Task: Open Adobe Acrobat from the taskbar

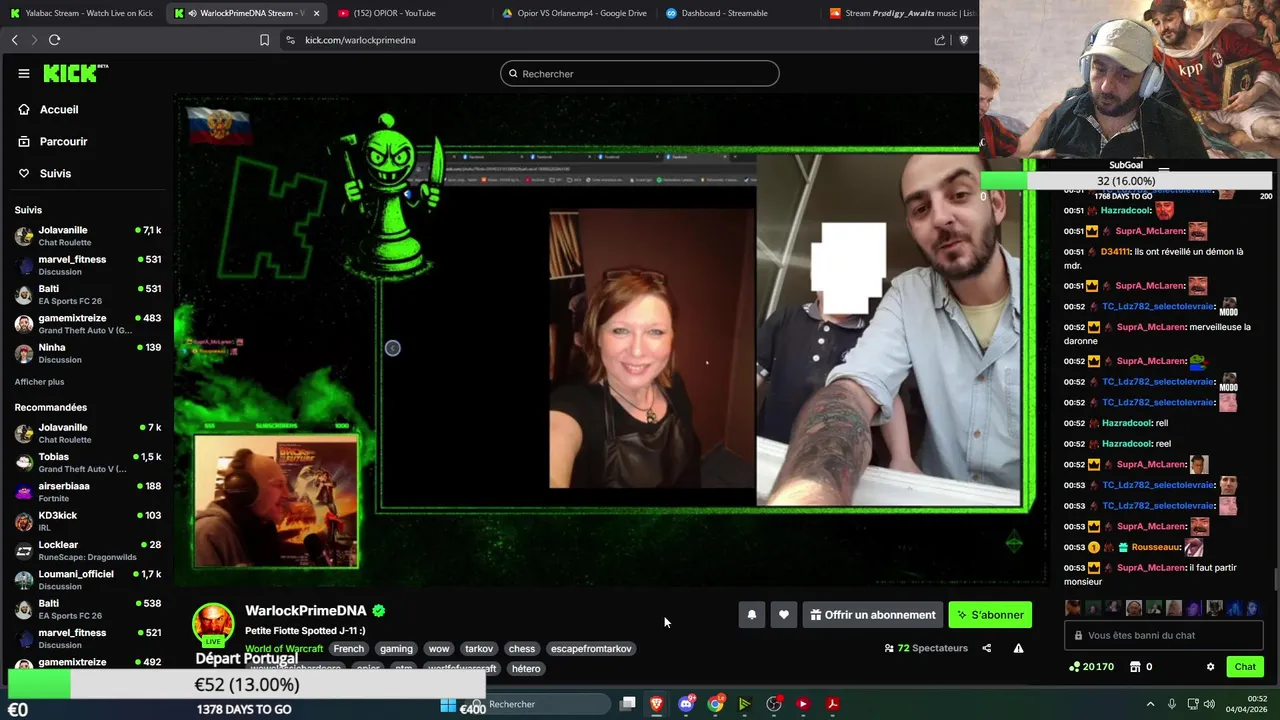Action: tap(832, 704)
